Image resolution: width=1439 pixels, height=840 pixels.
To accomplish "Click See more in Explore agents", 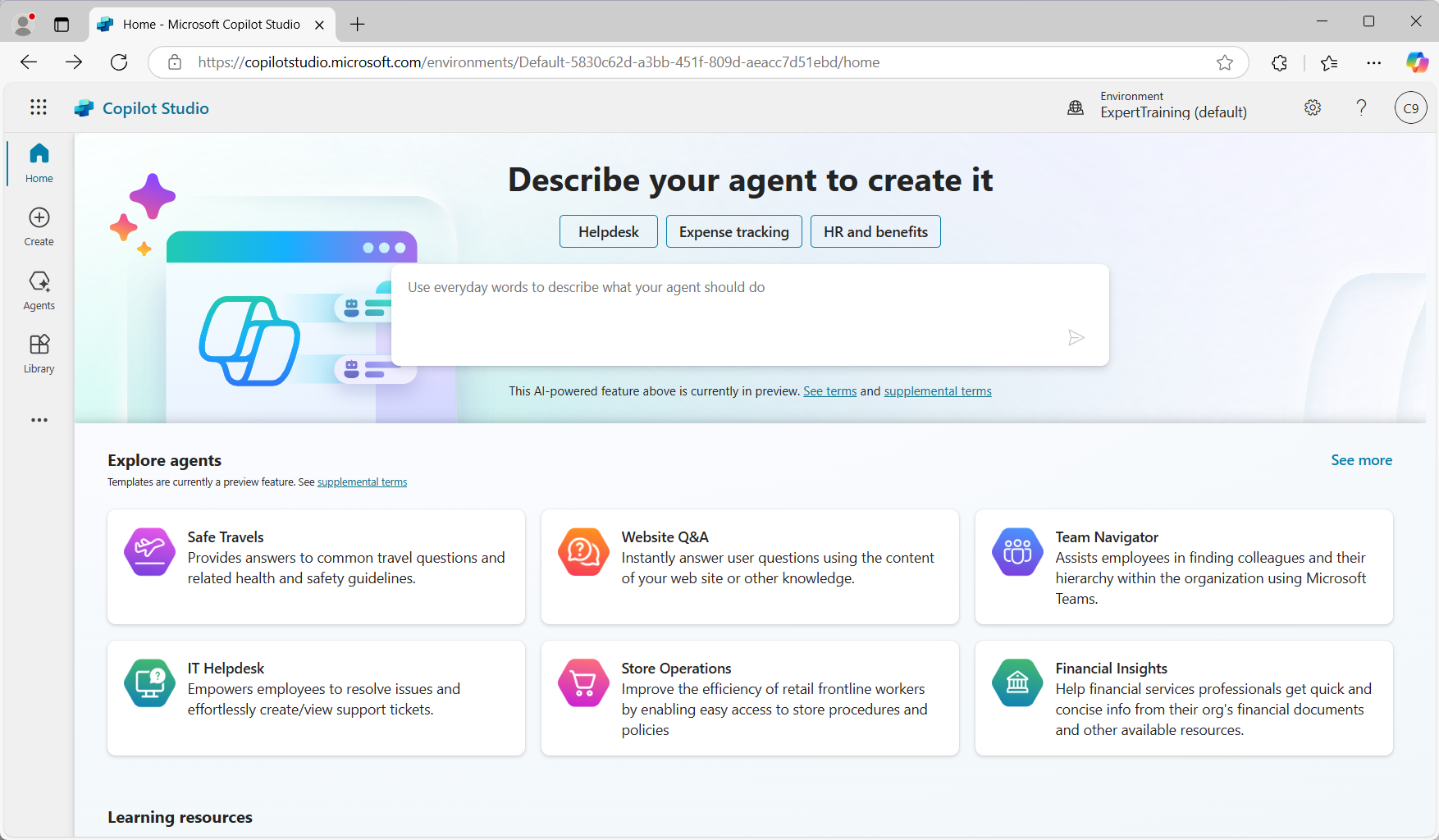I will (x=1361, y=459).
